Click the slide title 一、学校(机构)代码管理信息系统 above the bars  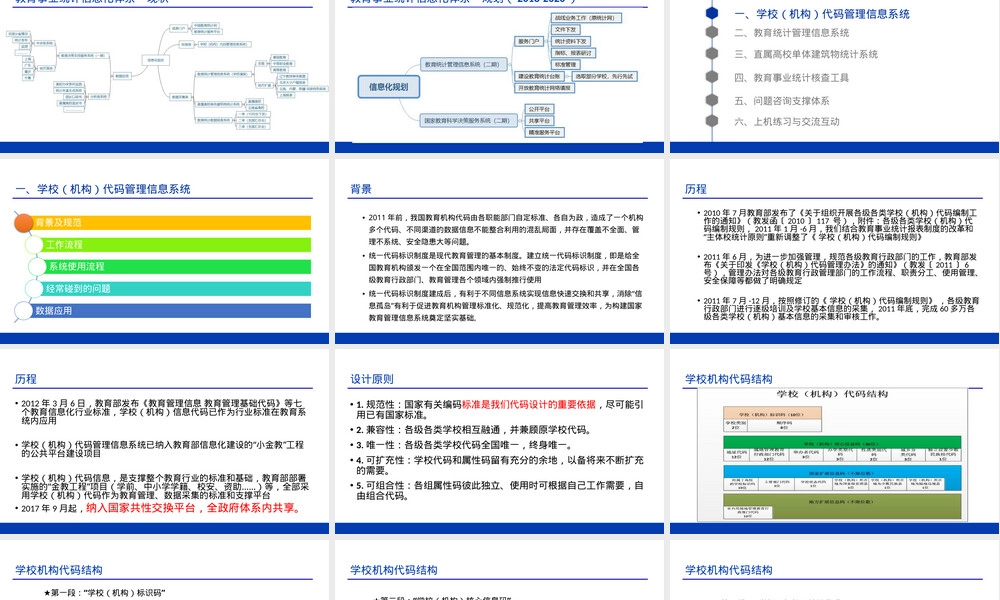click(x=103, y=189)
